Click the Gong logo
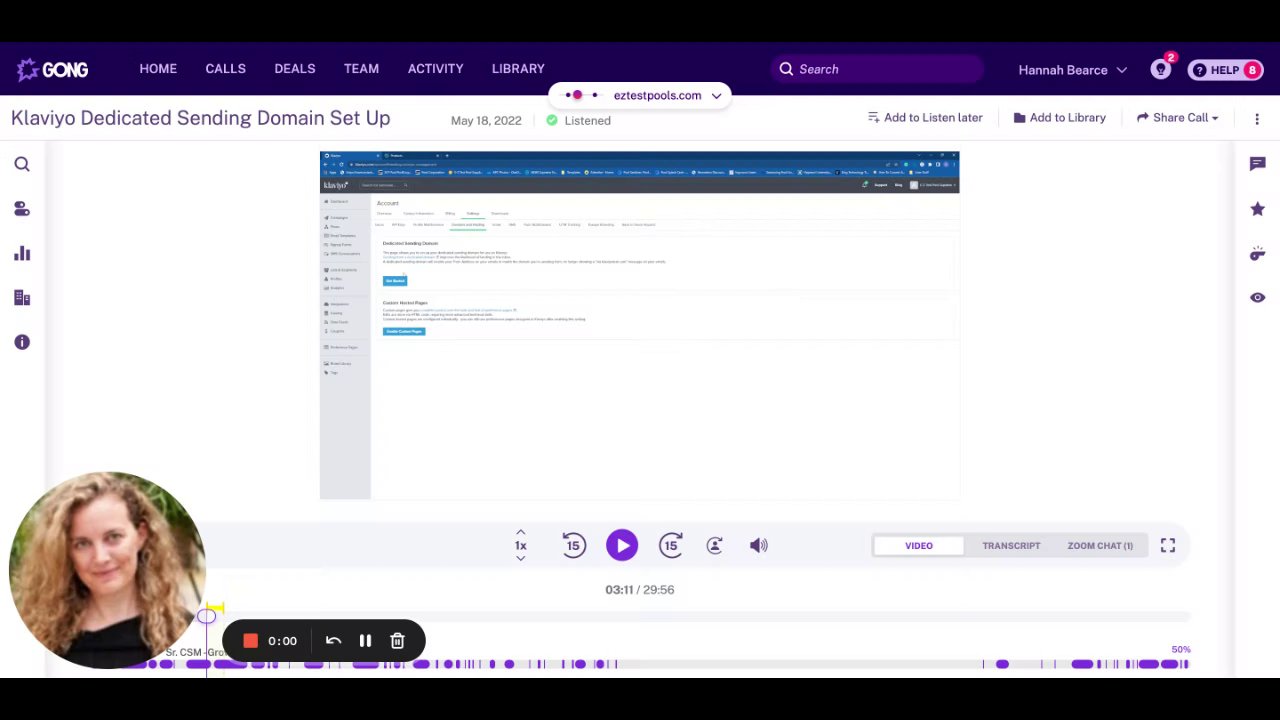The image size is (1280, 720). point(52,69)
